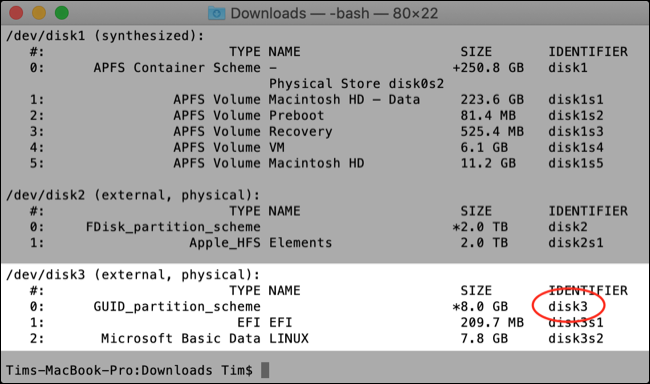
Task: Click the Downloads folder icon in title bar
Action: tap(216, 13)
